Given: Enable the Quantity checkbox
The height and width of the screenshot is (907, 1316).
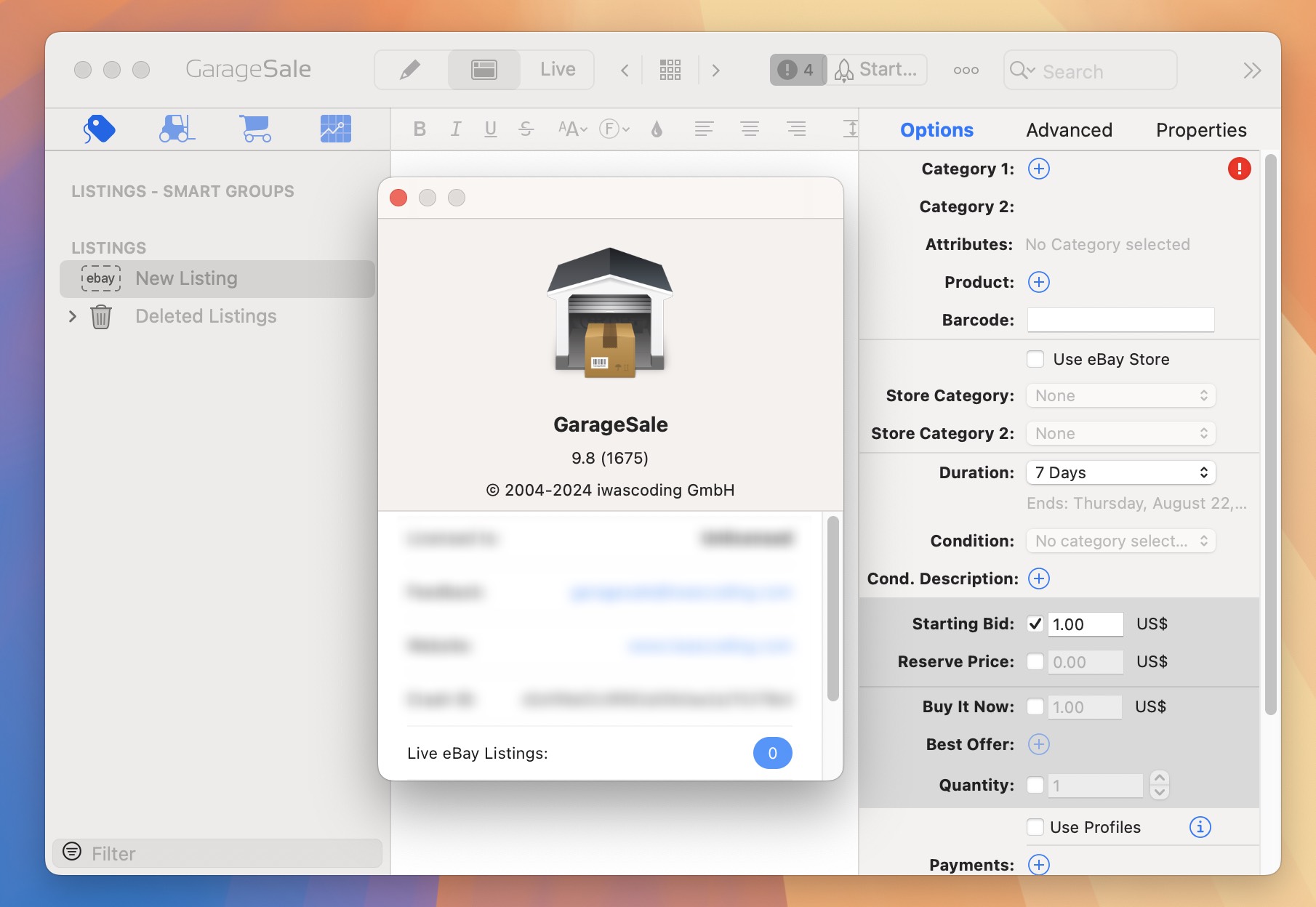Looking at the screenshot, I should pos(1035,785).
